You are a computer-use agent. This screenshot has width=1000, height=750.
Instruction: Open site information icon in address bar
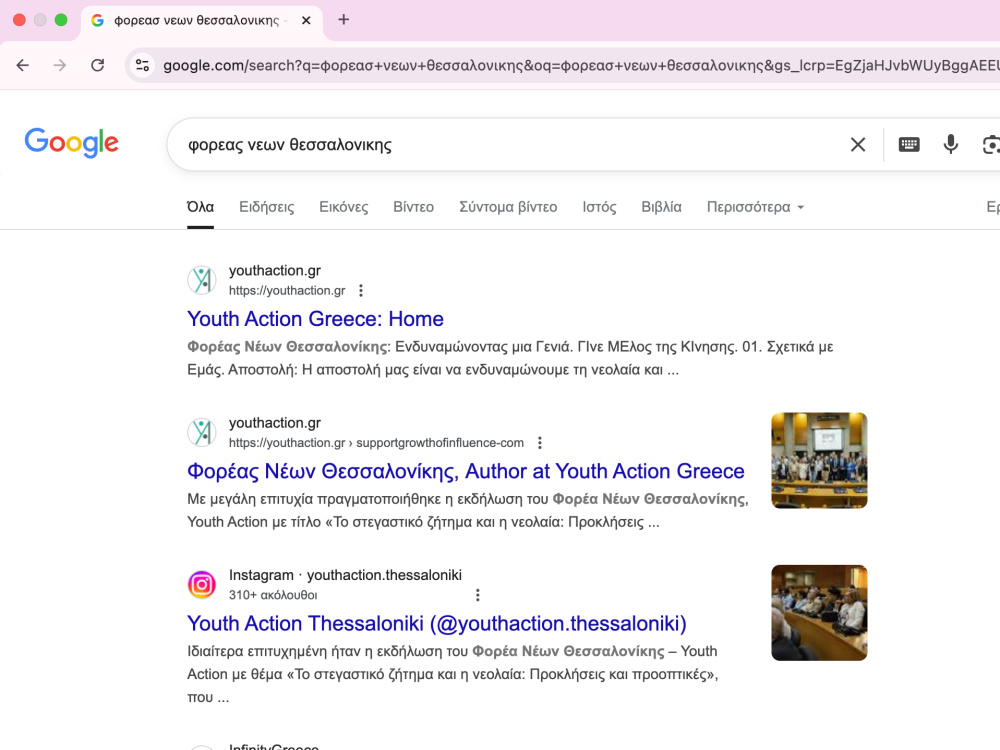143,65
